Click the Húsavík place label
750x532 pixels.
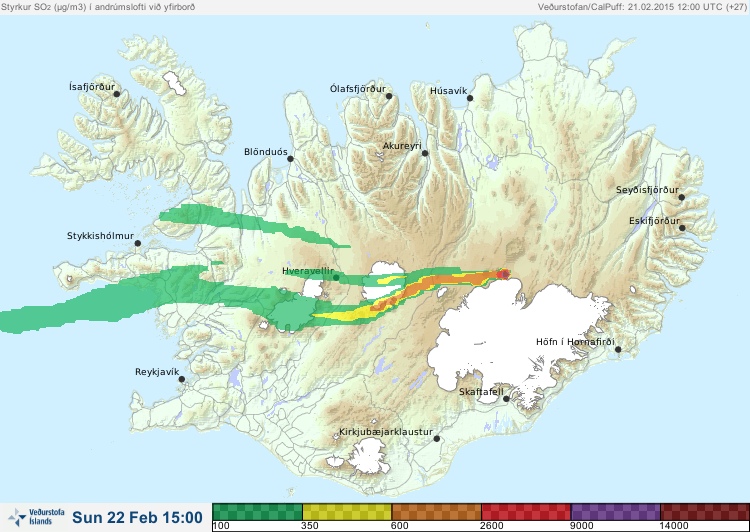tap(449, 90)
